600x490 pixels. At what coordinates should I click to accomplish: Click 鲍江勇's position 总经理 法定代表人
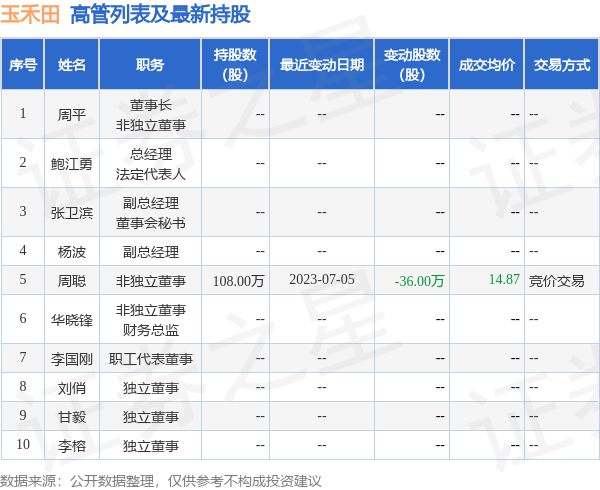tap(150, 164)
